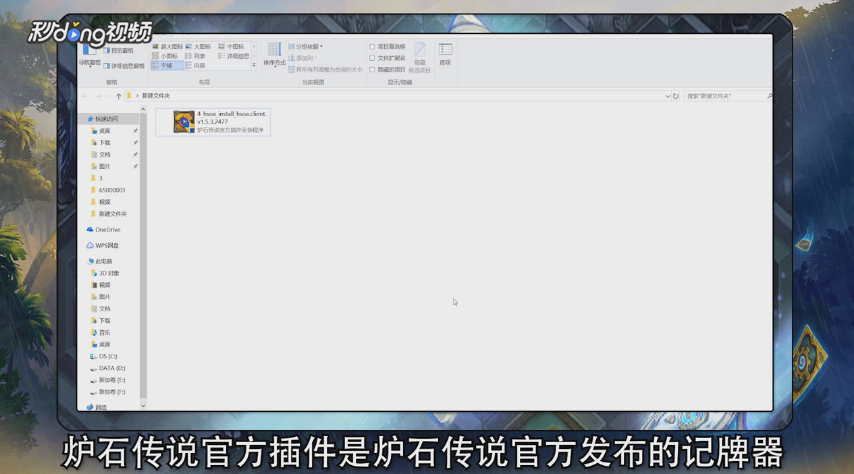Toggle the details pane (详细信息窗格)
This screenshot has height=474, width=854.
click(124, 66)
